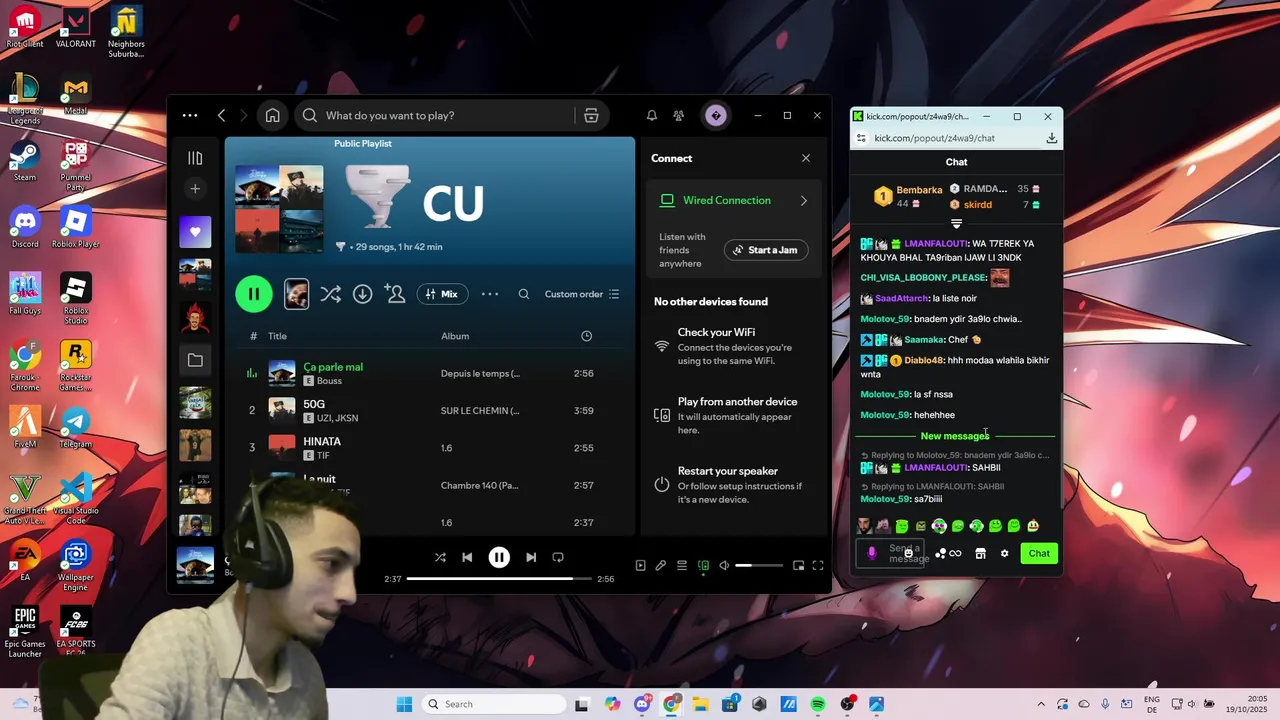Open the Spotify three-dots app menu

pyautogui.click(x=190, y=115)
